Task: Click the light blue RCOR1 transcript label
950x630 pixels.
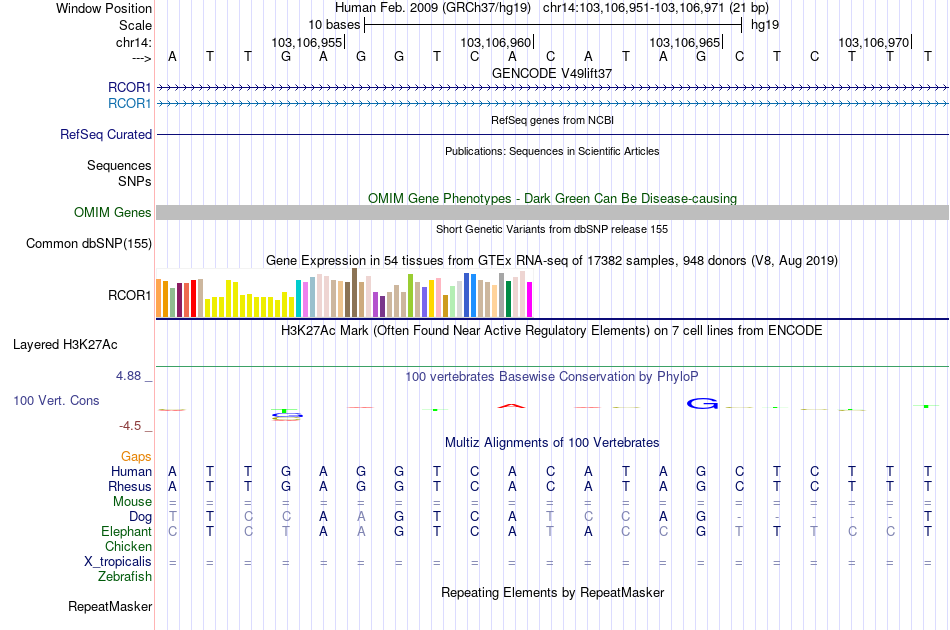Action: click(x=129, y=104)
